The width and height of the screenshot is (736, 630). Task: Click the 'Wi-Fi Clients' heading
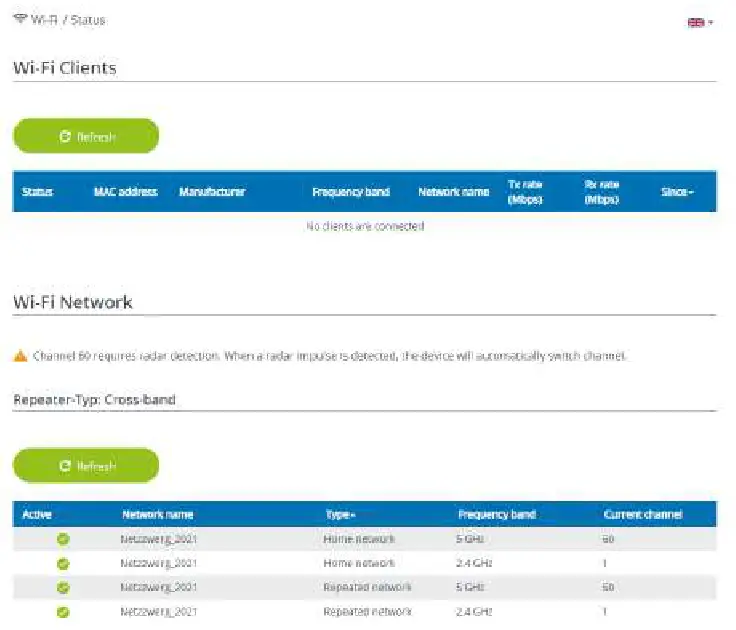coord(65,68)
